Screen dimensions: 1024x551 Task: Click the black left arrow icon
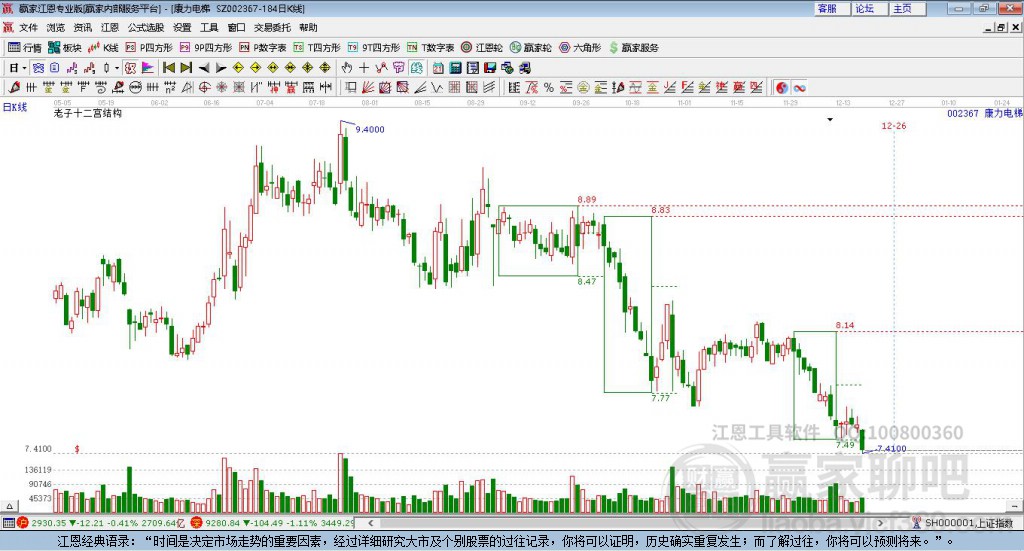[x=204, y=68]
